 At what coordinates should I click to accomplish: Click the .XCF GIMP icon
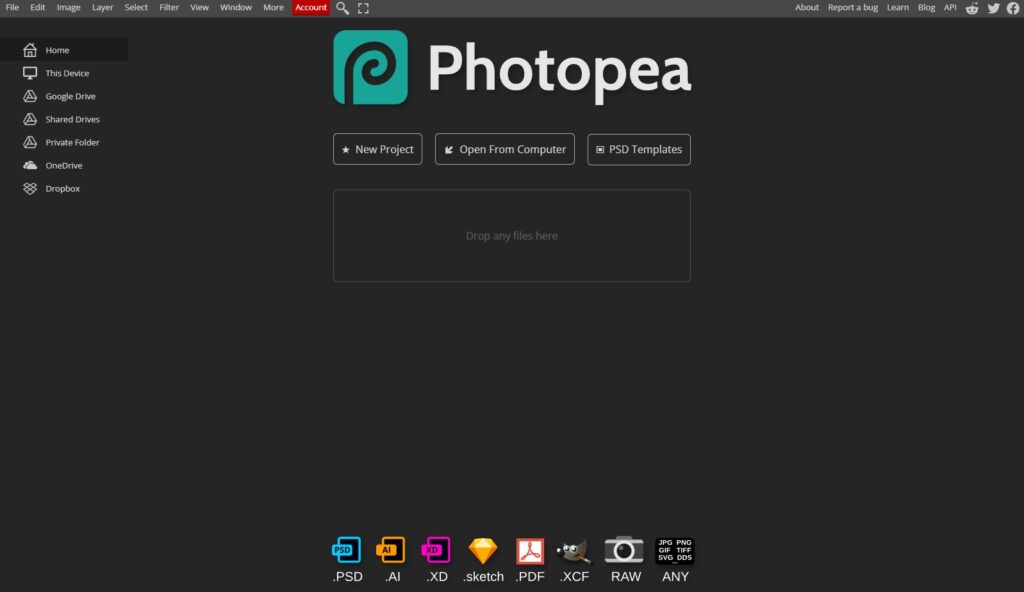pyautogui.click(x=574, y=551)
